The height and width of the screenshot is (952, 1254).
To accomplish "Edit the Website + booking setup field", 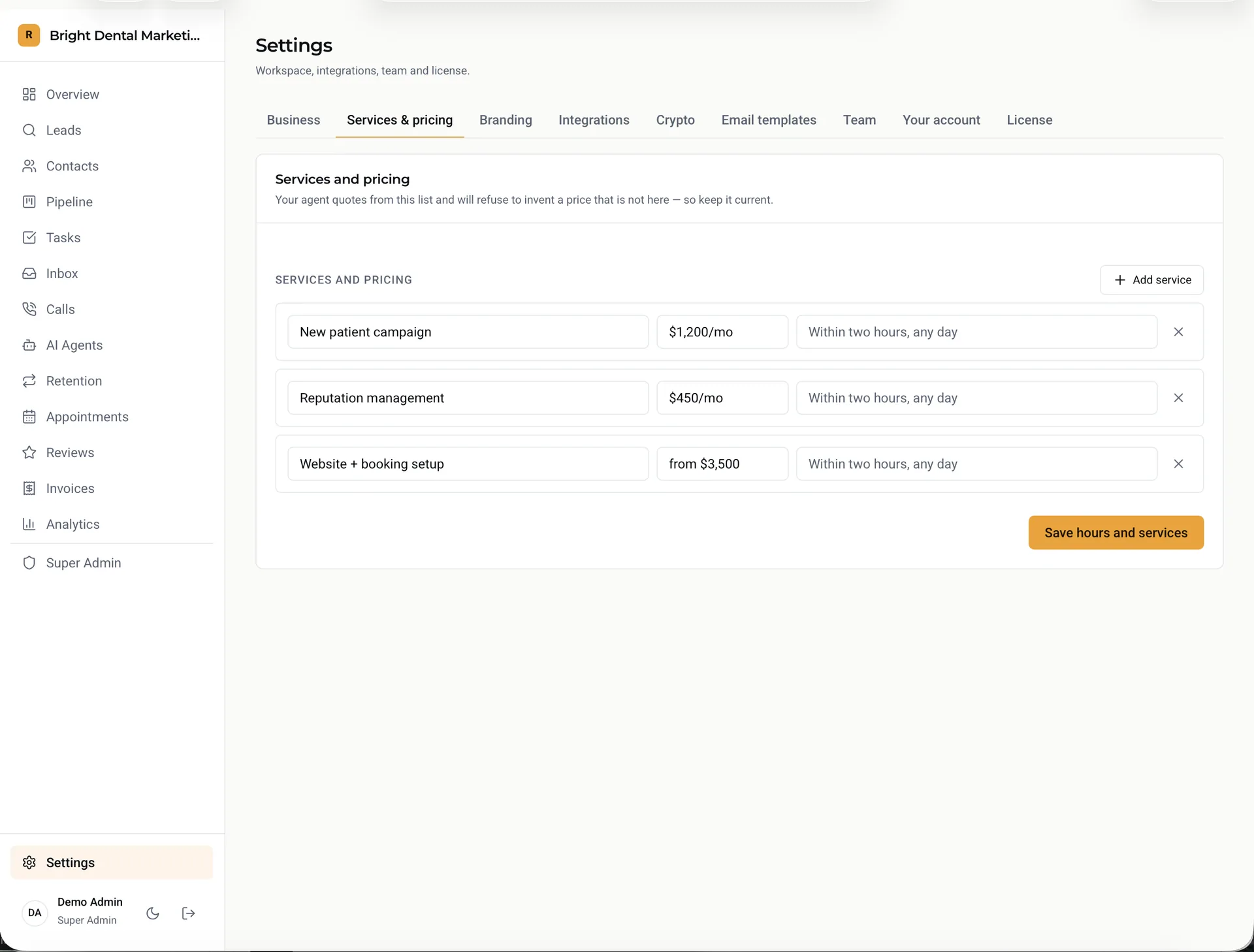I will tap(468, 464).
